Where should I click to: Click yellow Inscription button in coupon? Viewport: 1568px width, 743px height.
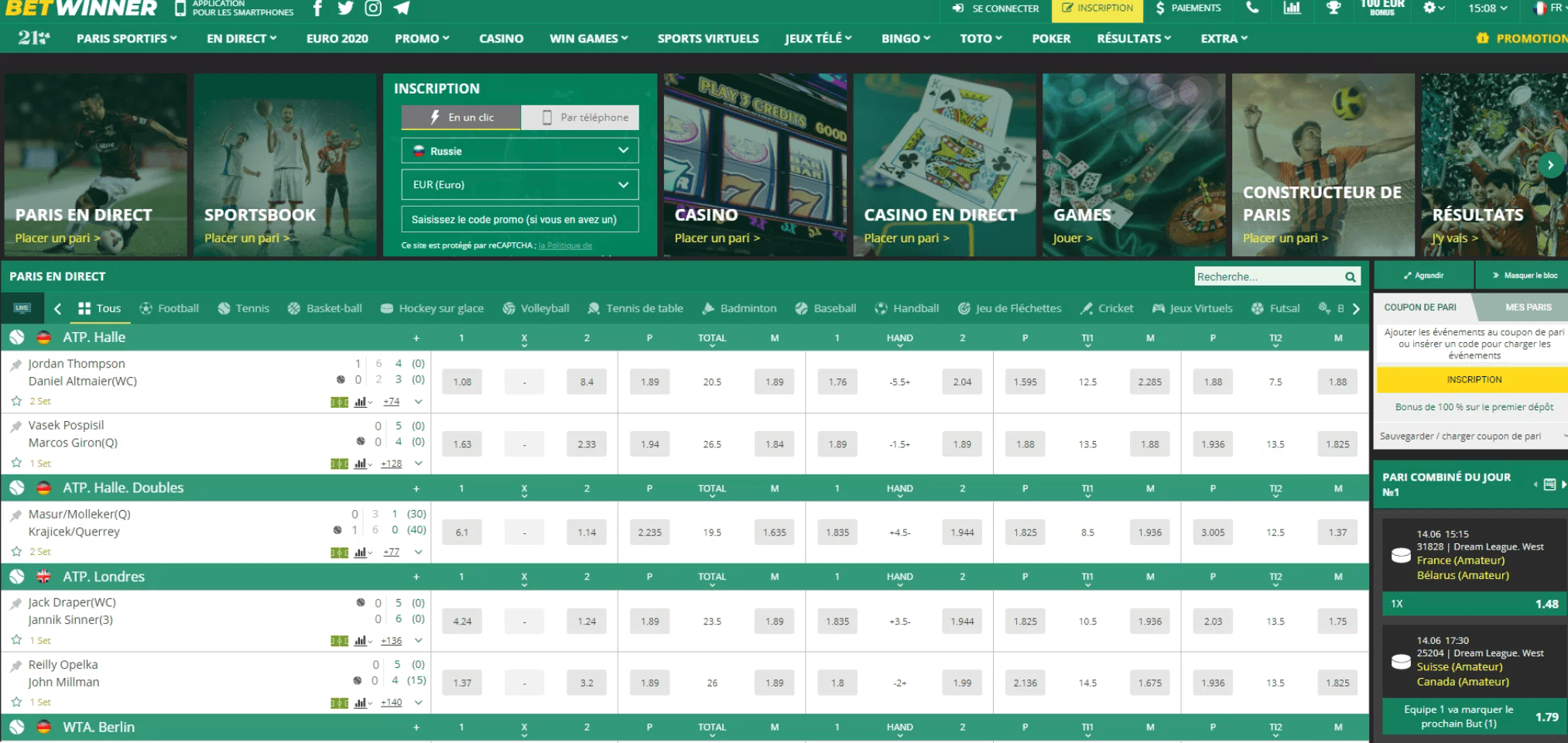[x=1473, y=380]
